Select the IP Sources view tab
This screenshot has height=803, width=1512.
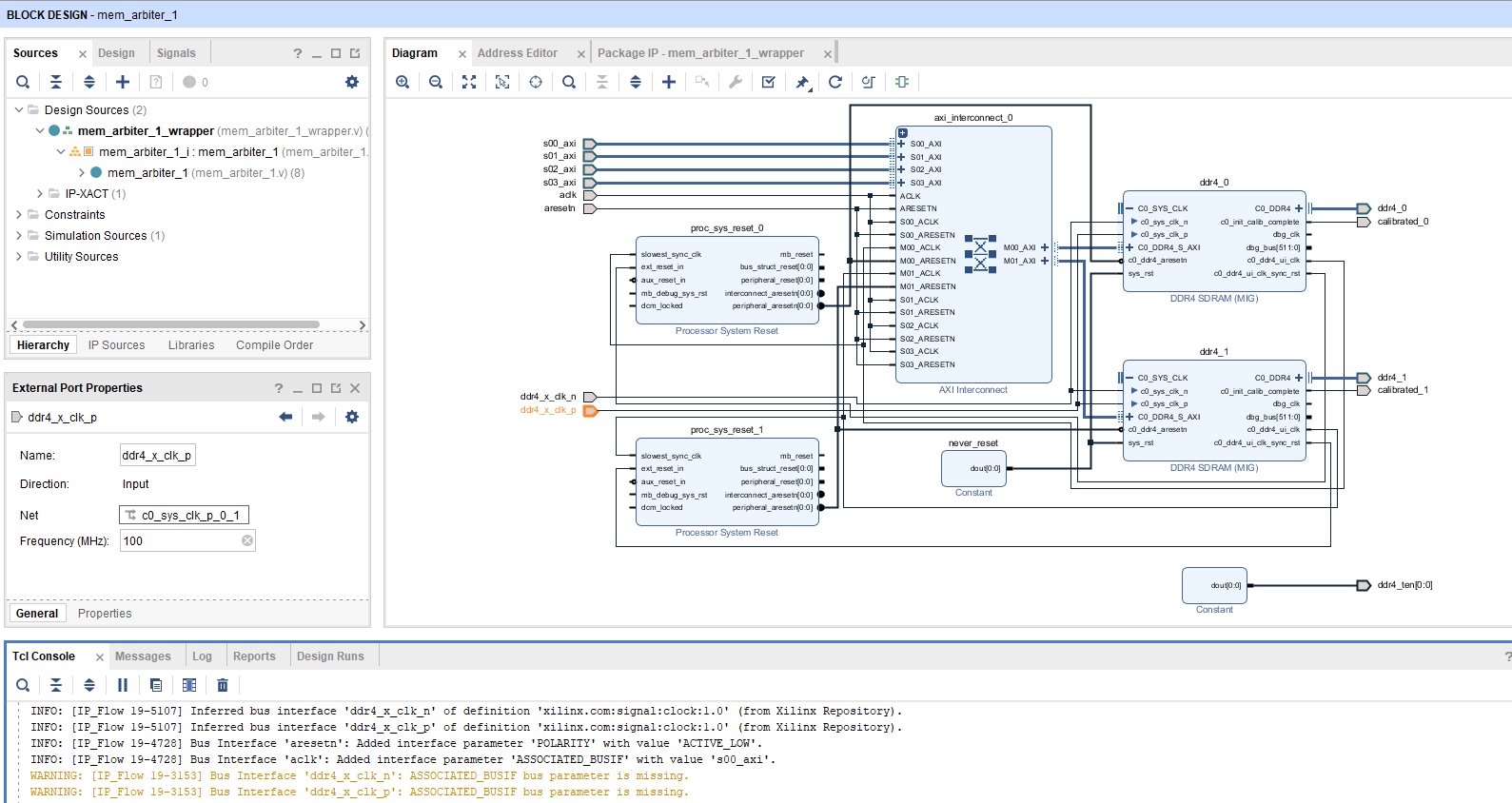pos(116,345)
